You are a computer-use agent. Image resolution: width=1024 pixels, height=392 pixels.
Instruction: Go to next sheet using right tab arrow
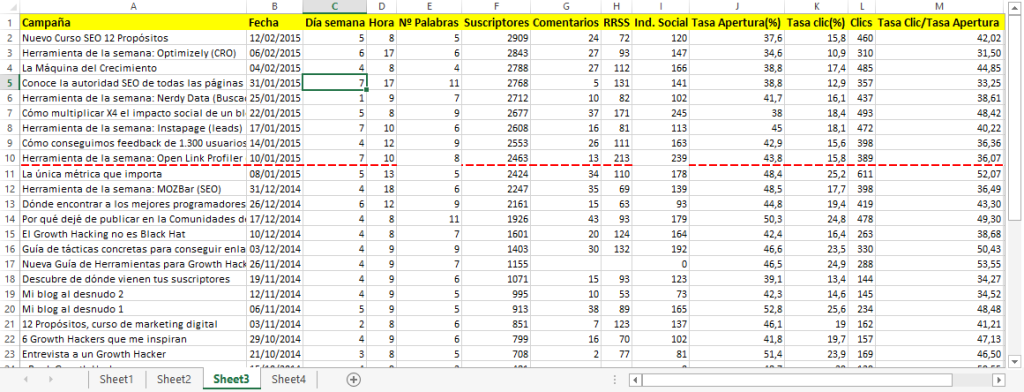(x=51, y=379)
